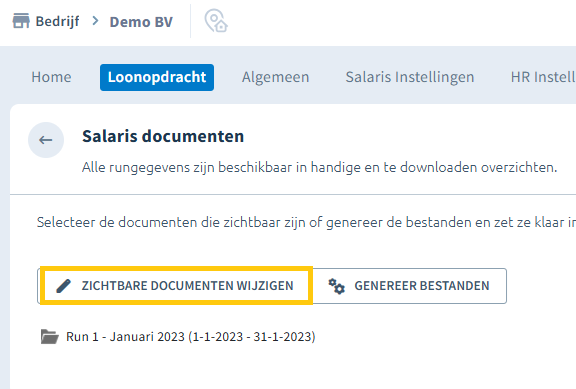This screenshot has width=576, height=389.
Task: Click the Bedrijf store icon
Action: point(21,21)
